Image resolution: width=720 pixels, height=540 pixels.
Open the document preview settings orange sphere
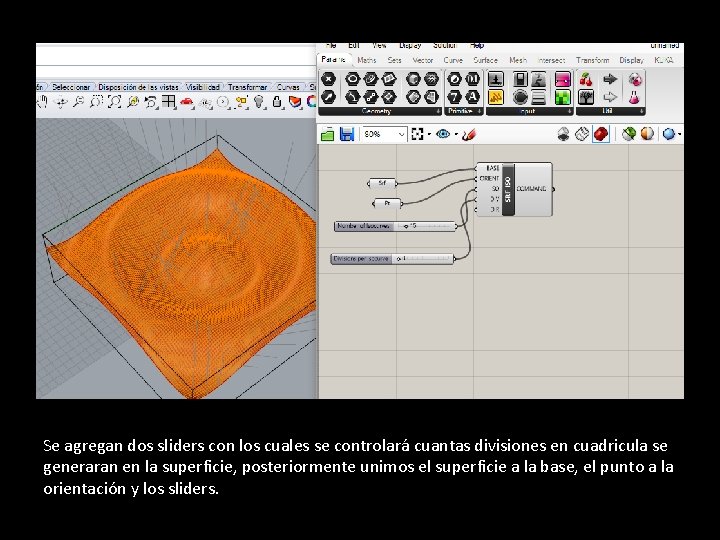coord(647,134)
